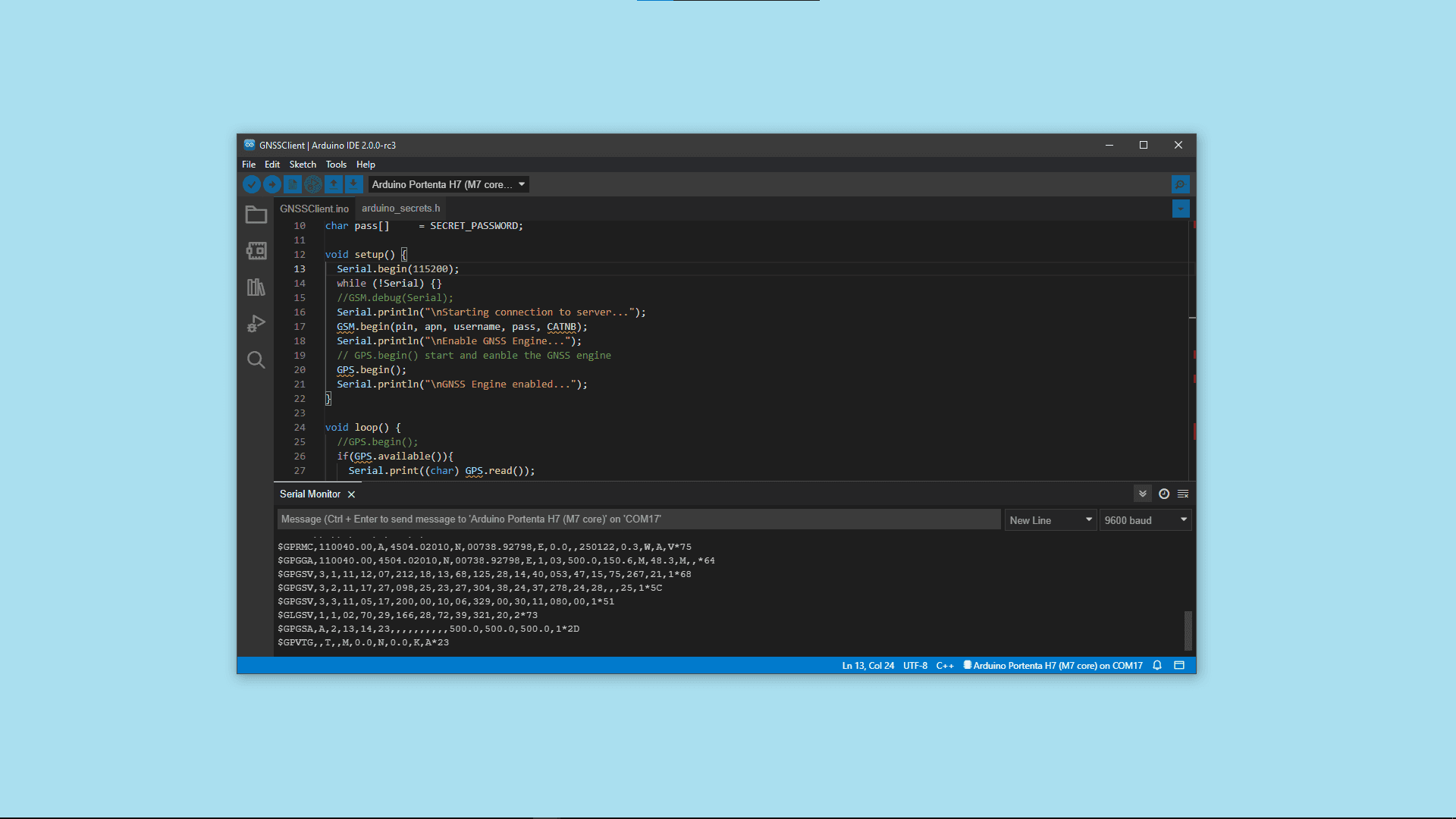
Task: Open the Search magnifier in sidebar
Action: tap(256, 360)
